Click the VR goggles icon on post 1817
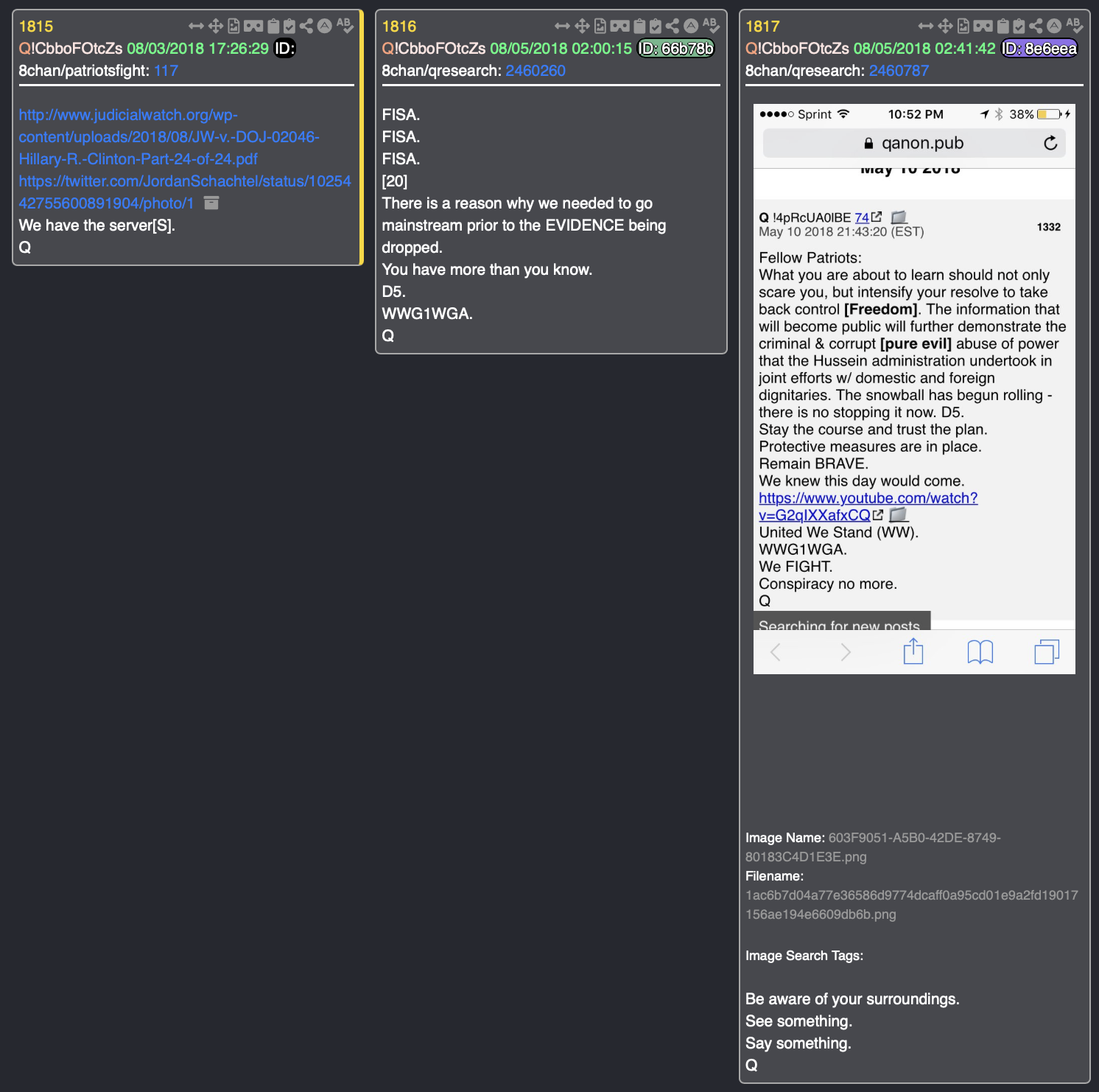Screen dimensions: 1099x1092 pos(983,27)
